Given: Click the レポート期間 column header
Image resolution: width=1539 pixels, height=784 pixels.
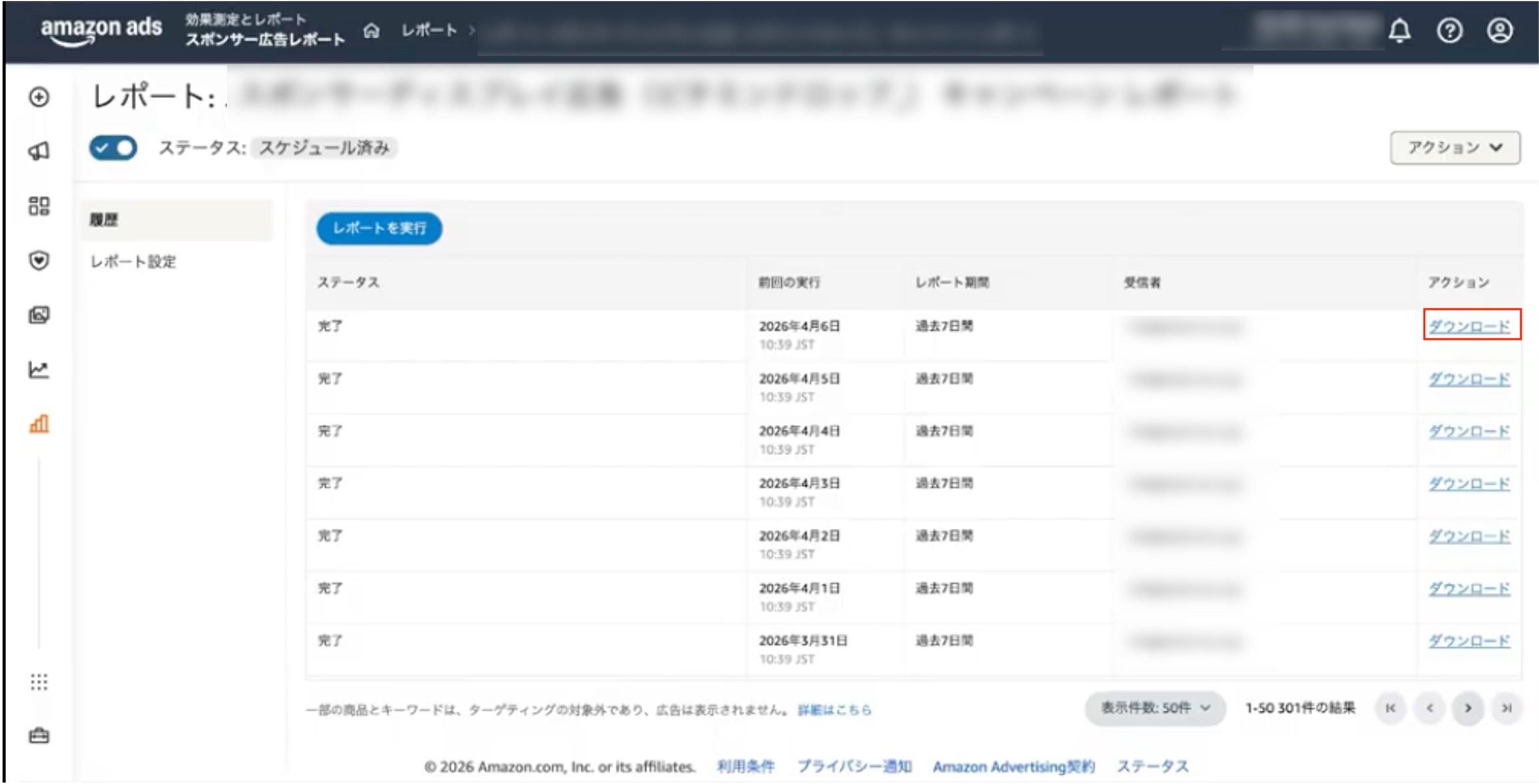Looking at the screenshot, I should (952, 282).
